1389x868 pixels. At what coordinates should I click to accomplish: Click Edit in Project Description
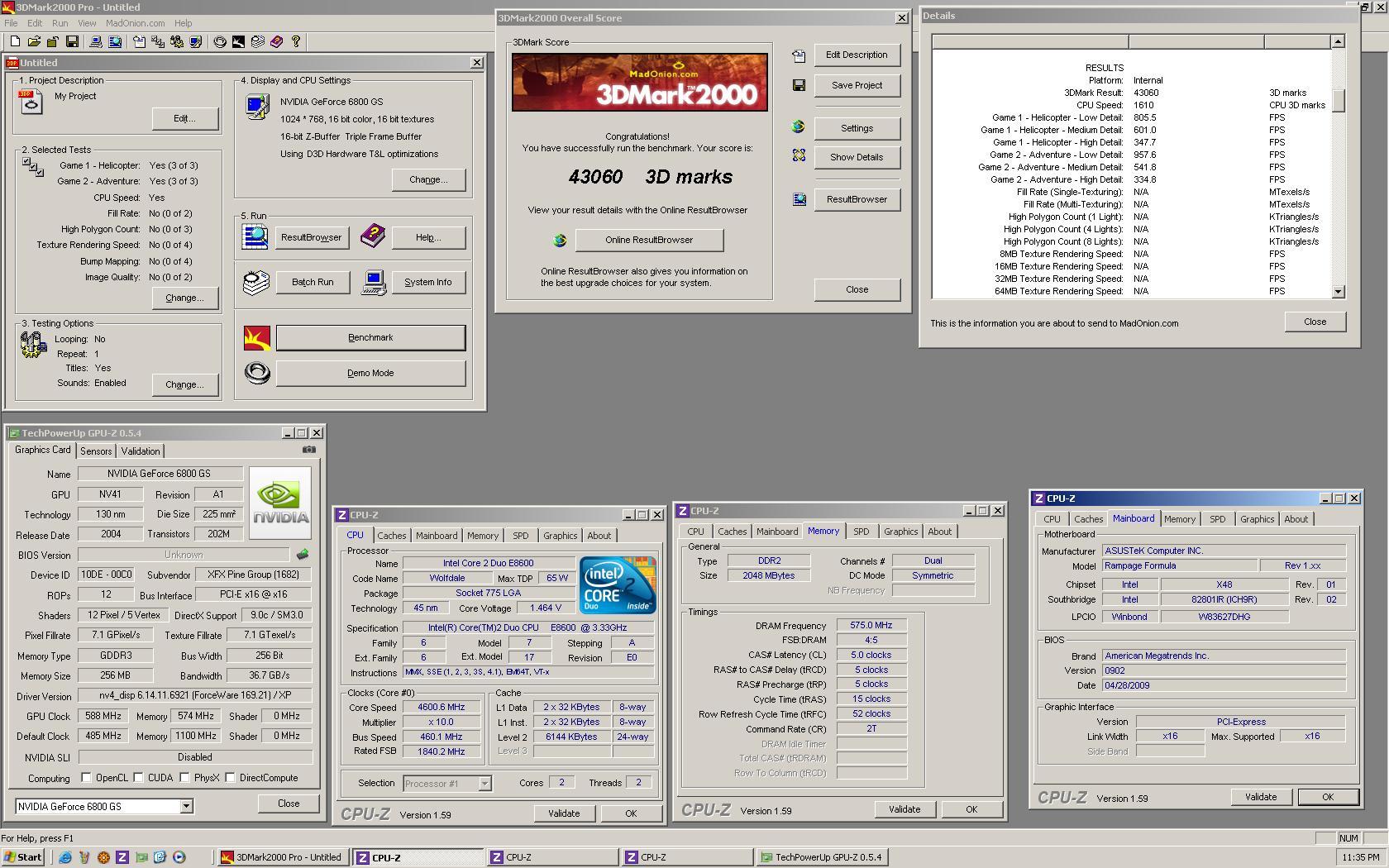click(x=184, y=118)
